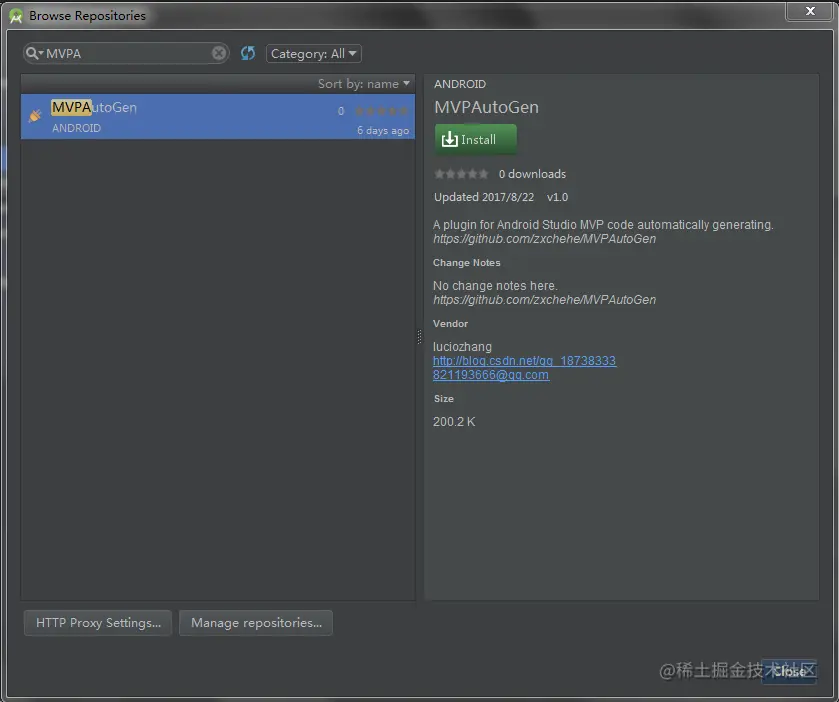Clear the MVPA search text

coord(219,53)
